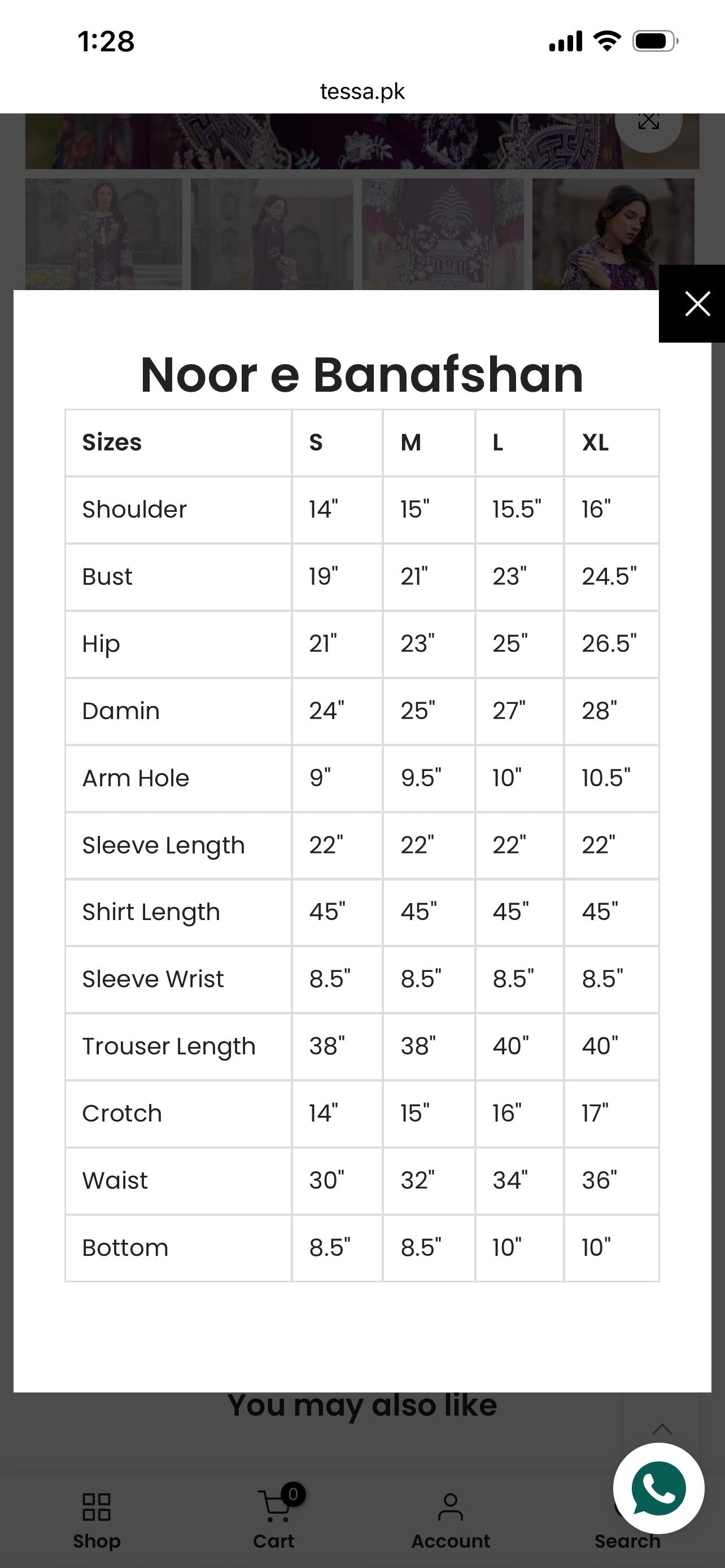Viewport: 725px width, 1568px height.
Task: Tap the Noor e Banafshan title
Action: point(362,375)
